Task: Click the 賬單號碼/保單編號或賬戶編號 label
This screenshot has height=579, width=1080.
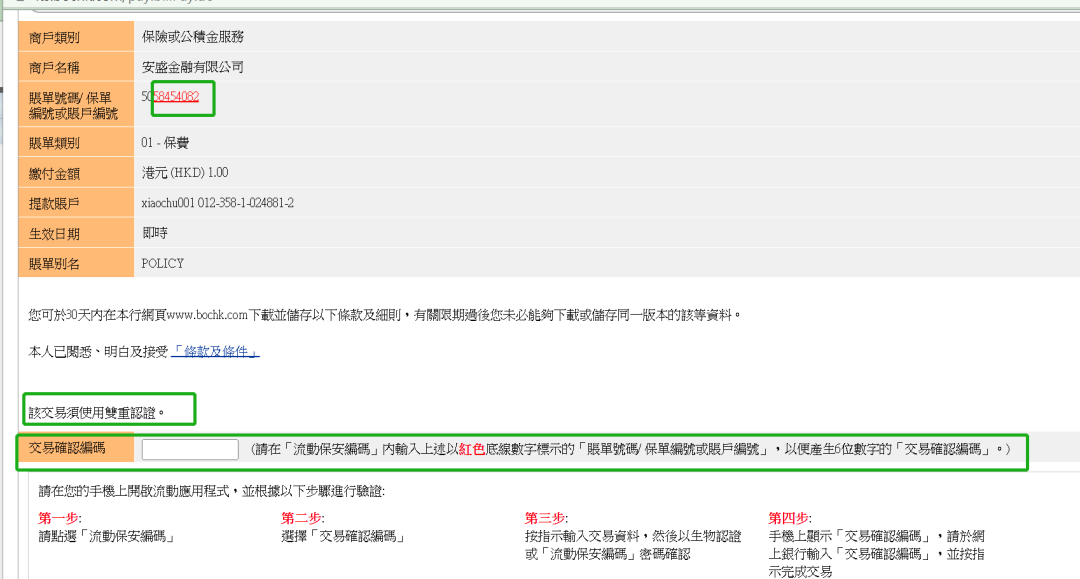Action: (73, 105)
